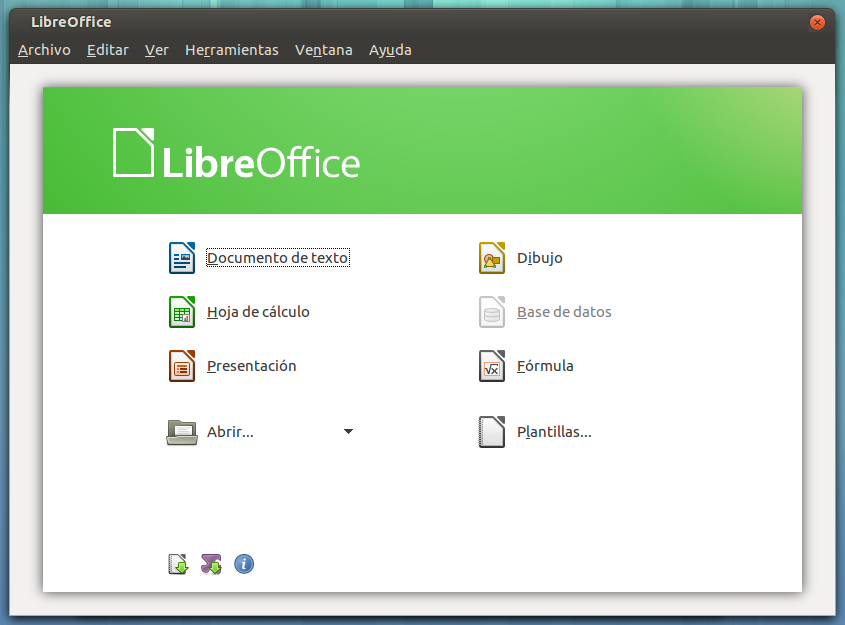Expand the Abrir dropdown arrow

point(348,431)
